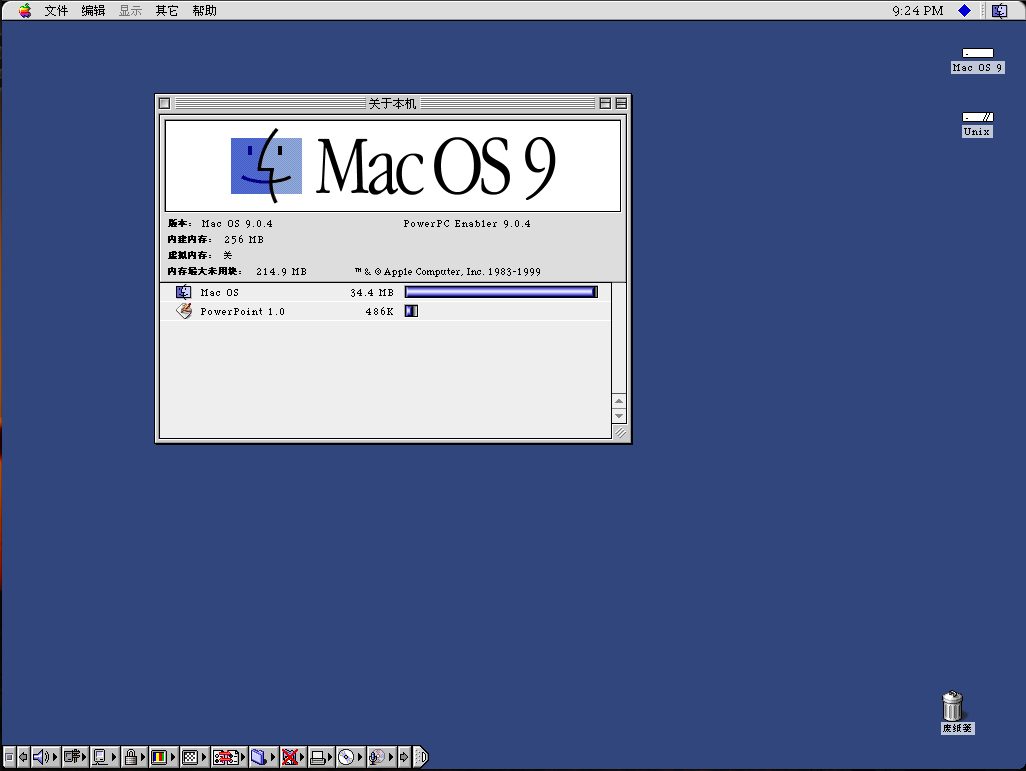The height and width of the screenshot is (771, 1026).
Task: Open the 编辑 menu
Action: tap(94, 10)
